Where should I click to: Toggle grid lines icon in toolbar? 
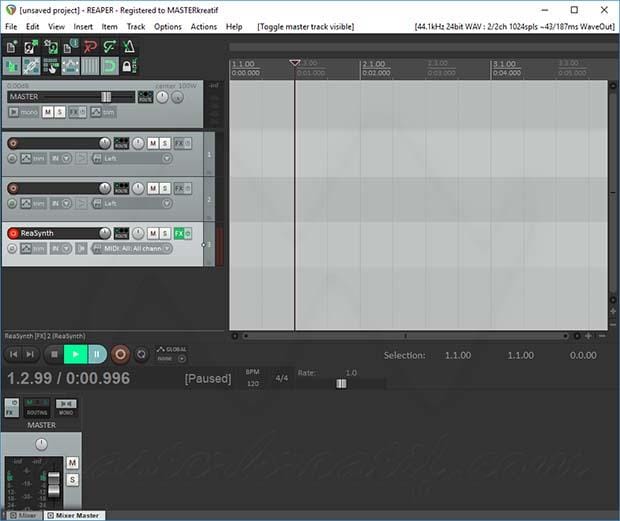pyautogui.click(x=90, y=66)
